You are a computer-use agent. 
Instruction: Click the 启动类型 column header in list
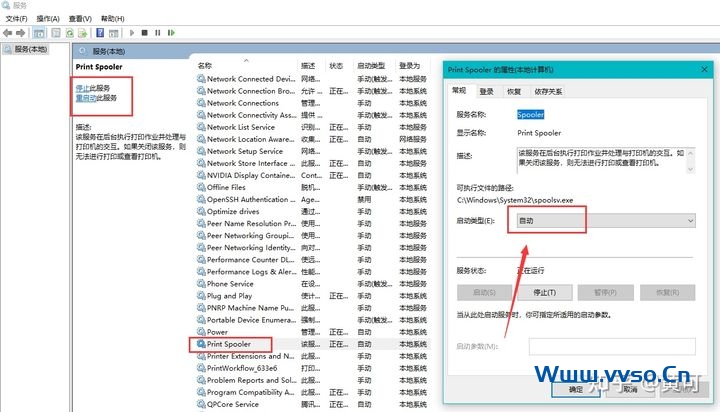(x=372, y=66)
